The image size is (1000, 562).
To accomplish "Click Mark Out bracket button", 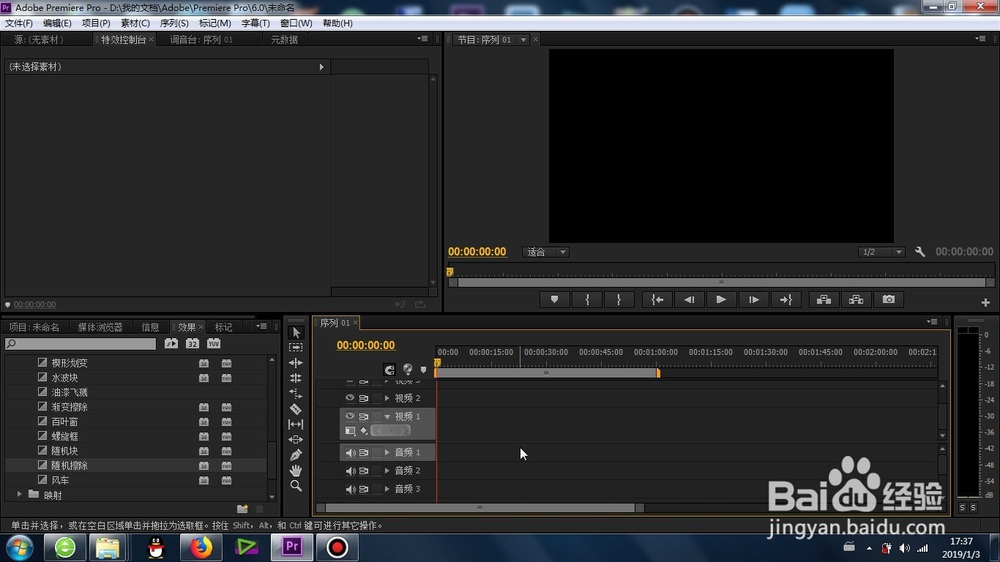I will (x=619, y=300).
